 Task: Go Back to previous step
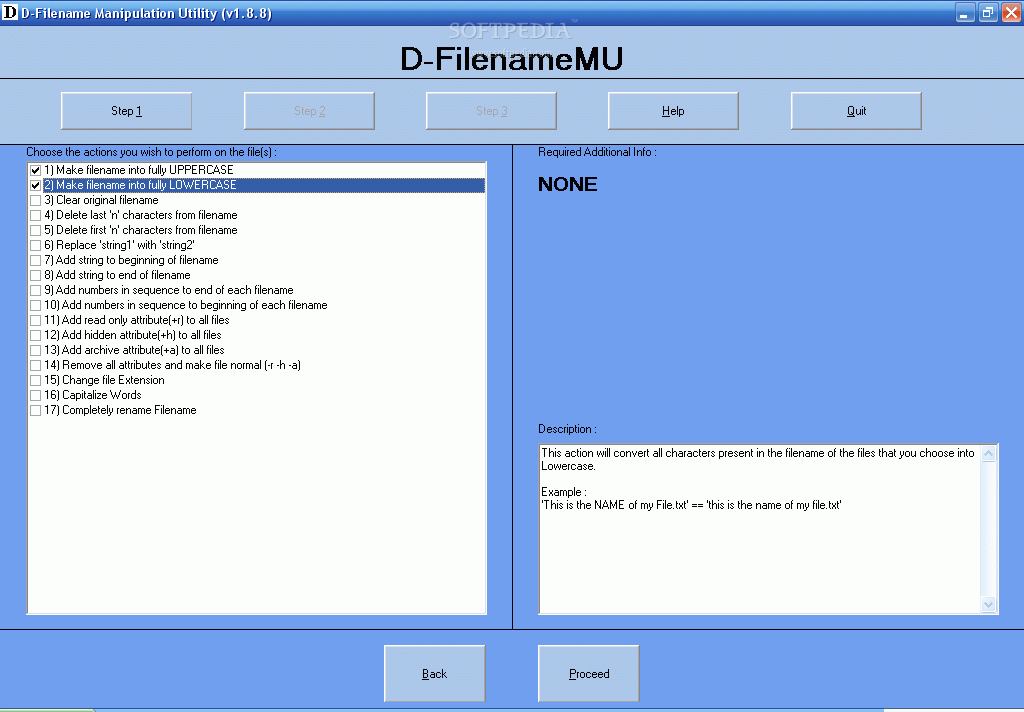(434, 673)
